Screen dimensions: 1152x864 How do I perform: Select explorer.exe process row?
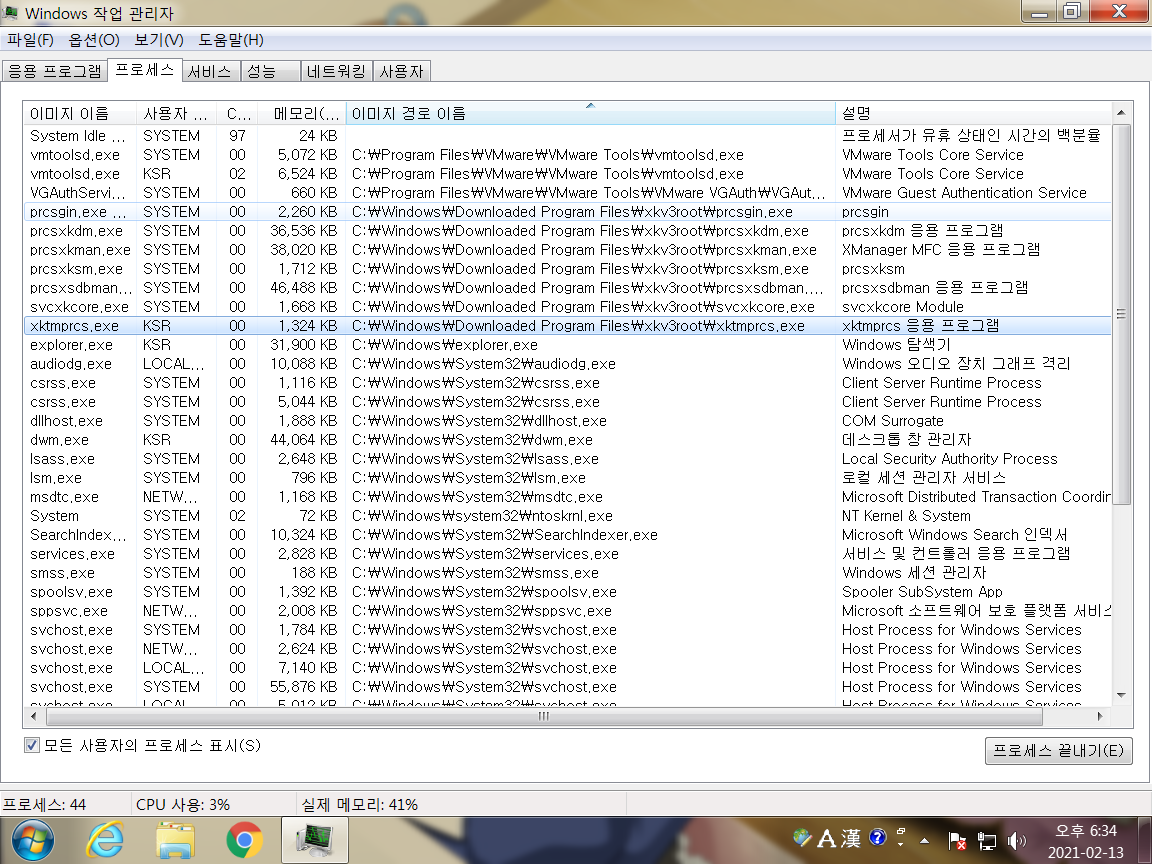[x=567, y=345]
